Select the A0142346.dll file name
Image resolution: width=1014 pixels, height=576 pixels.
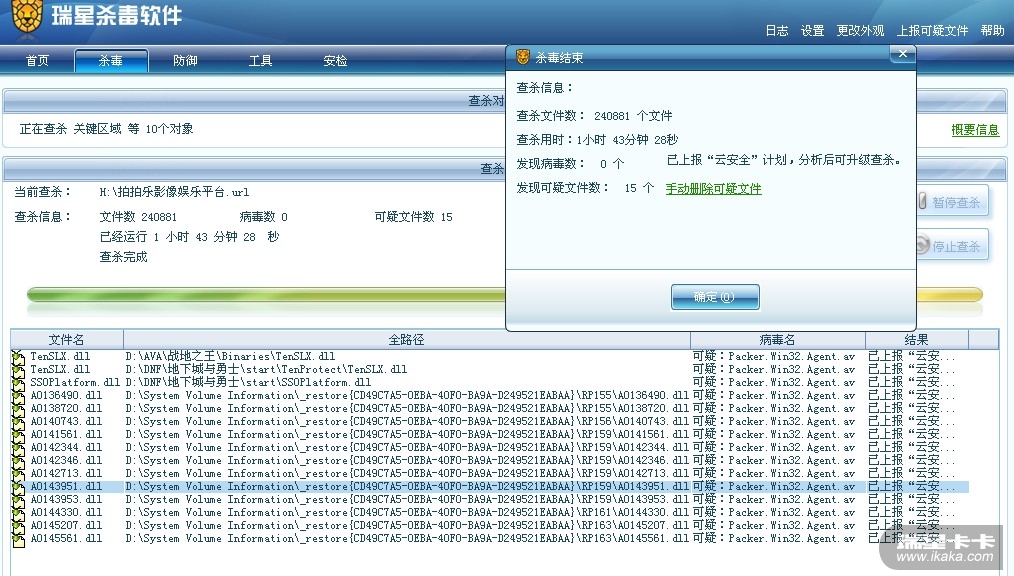tap(66, 460)
